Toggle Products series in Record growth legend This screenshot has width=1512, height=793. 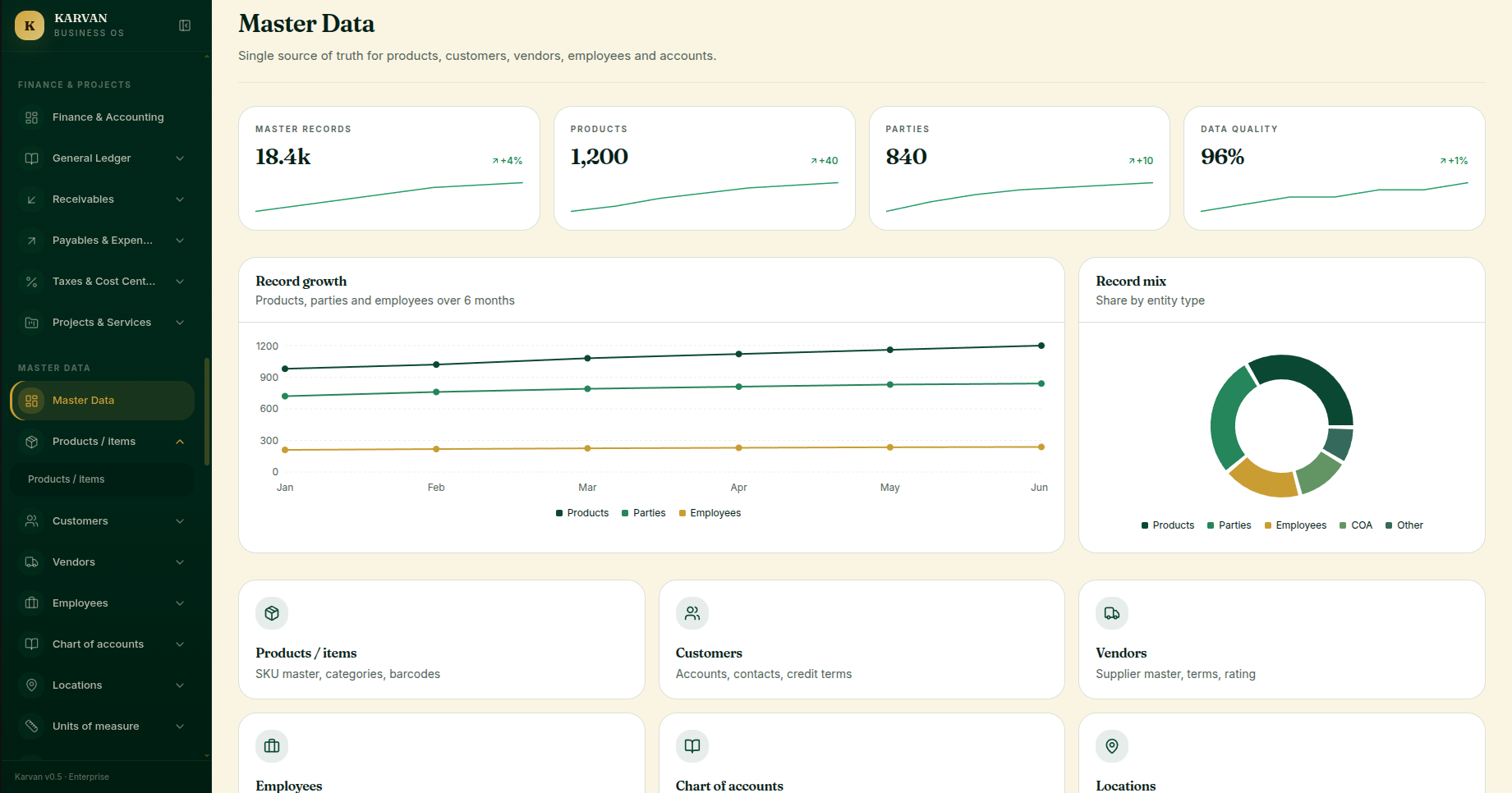pos(582,513)
